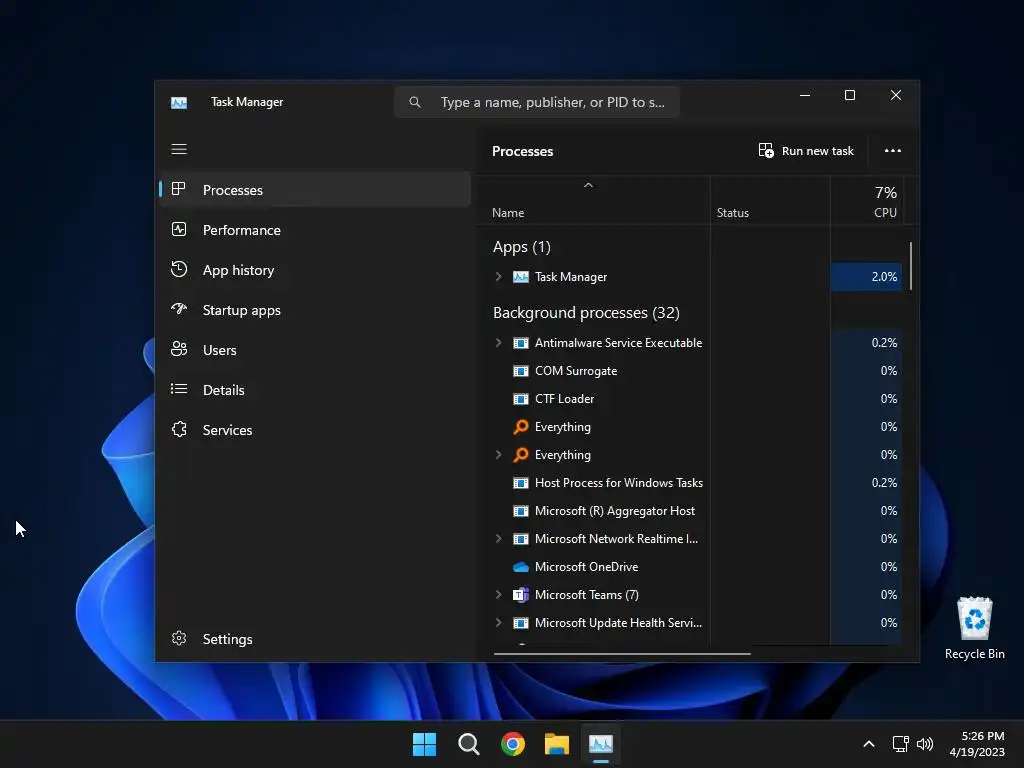Viewport: 1024px width, 768px height.
Task: Open the Windows Start button
Action: pyautogui.click(x=424, y=744)
